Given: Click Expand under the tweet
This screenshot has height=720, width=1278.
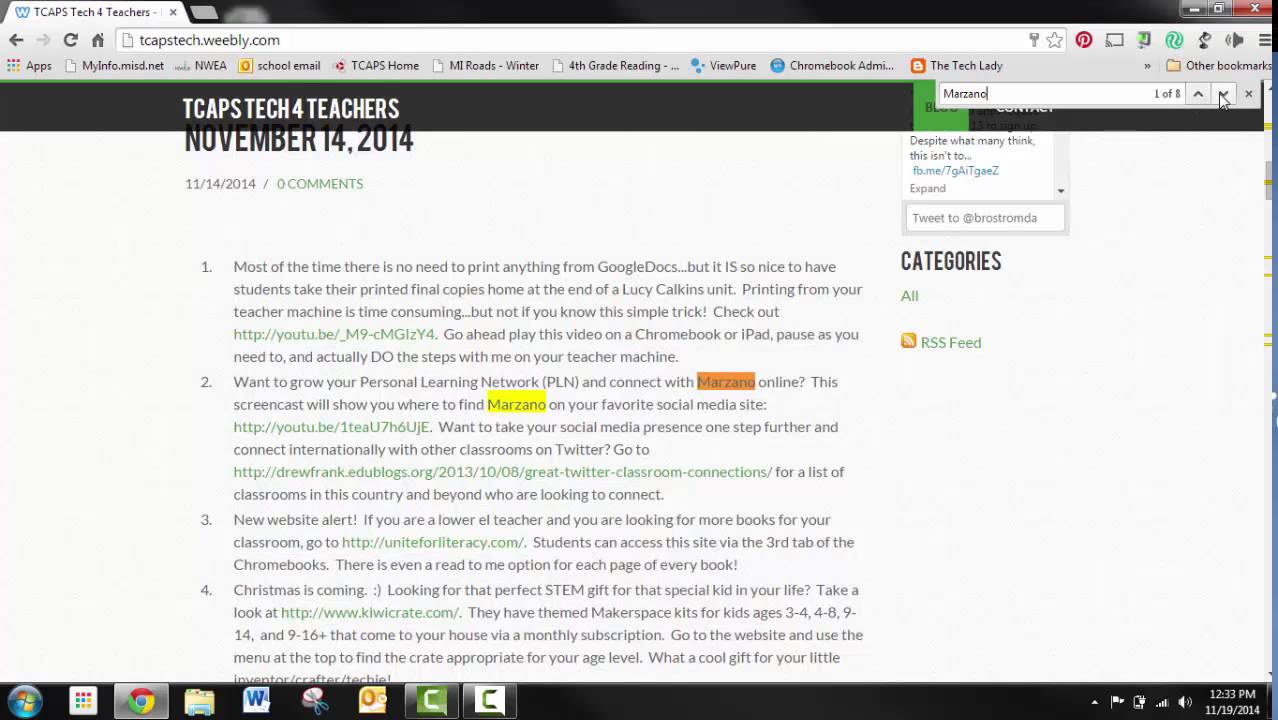Looking at the screenshot, I should 927,188.
